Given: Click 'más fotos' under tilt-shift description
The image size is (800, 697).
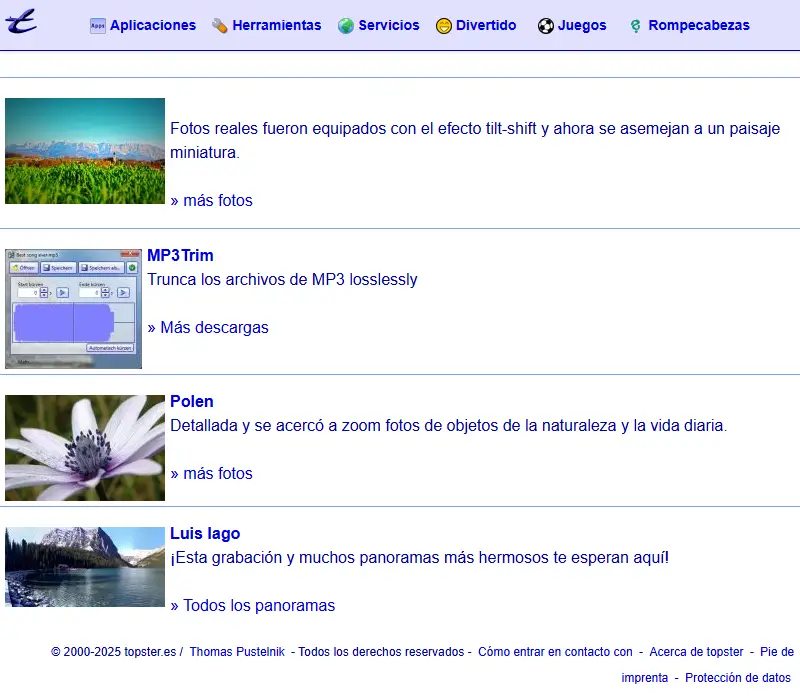Looking at the screenshot, I should (x=211, y=201).
